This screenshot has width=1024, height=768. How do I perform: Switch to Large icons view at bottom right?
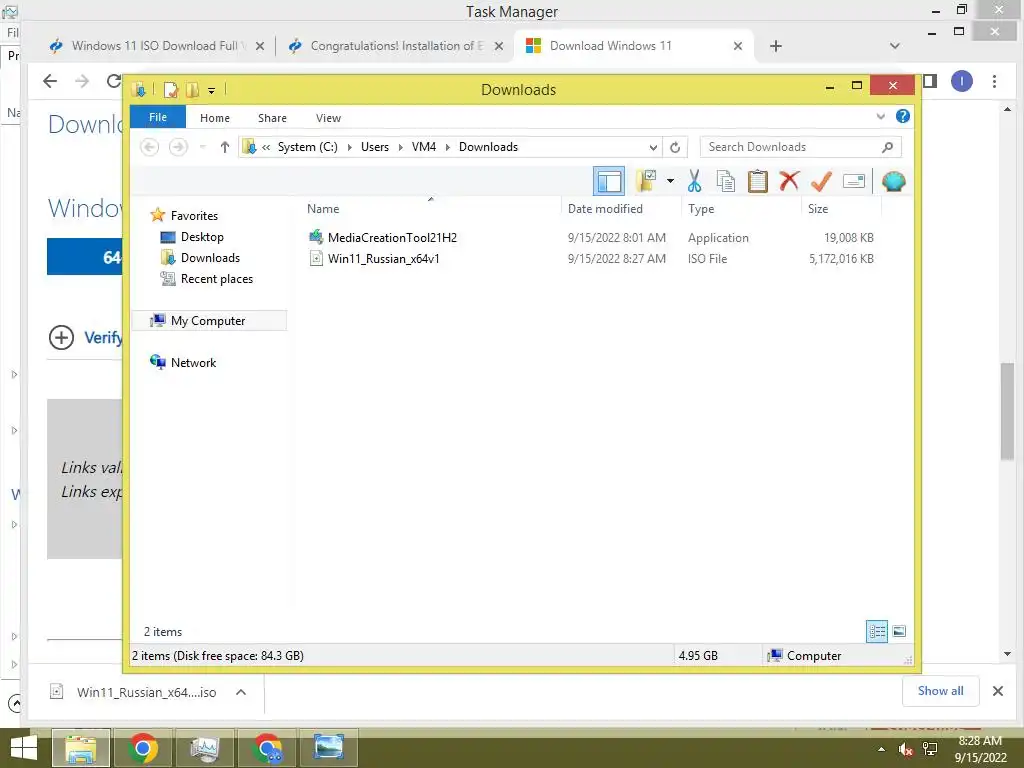(x=899, y=631)
